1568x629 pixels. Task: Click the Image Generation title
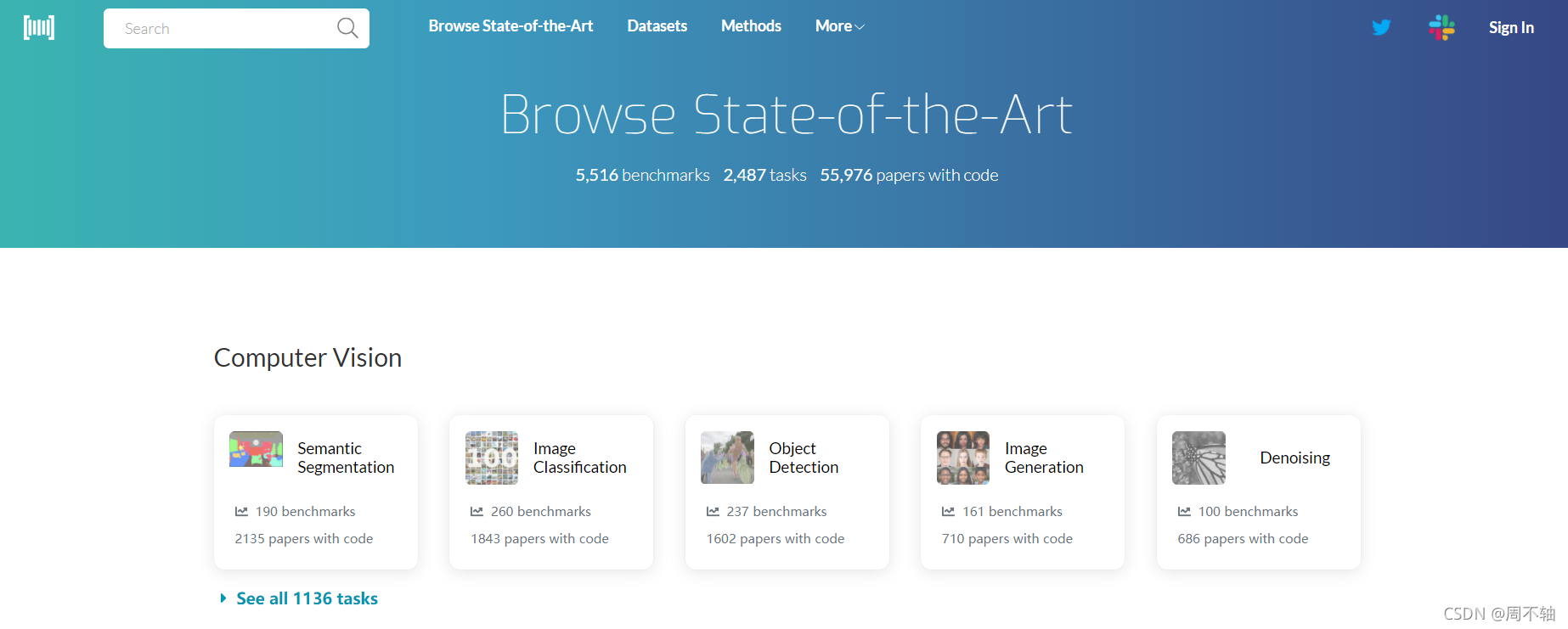(x=1044, y=458)
